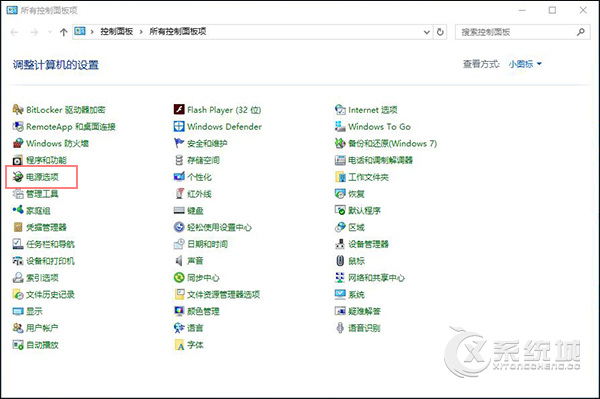The image size is (600, 399).
Task: Click the 显示 display link
Action: [34, 311]
